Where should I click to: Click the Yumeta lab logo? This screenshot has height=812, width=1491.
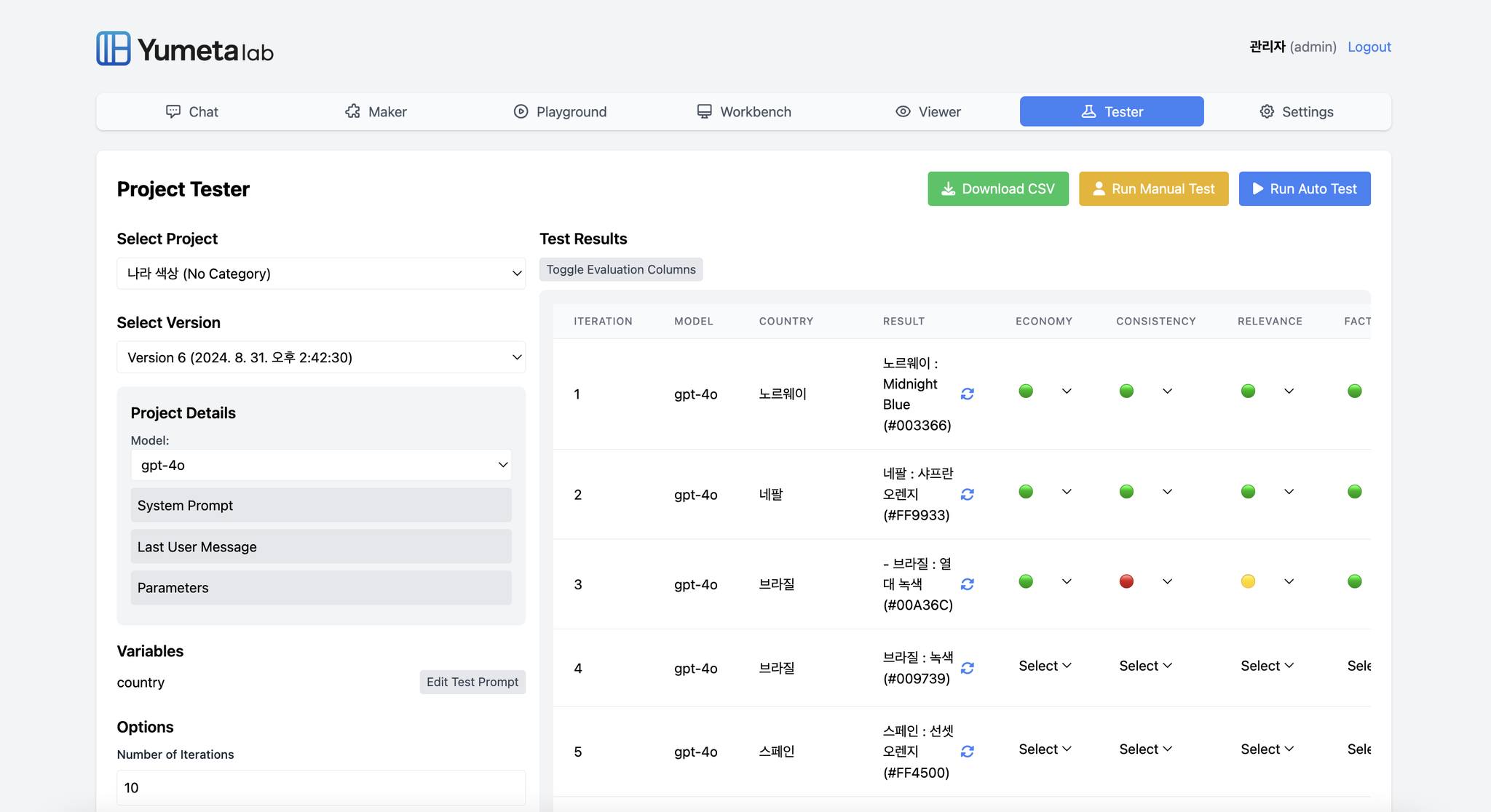click(x=185, y=49)
